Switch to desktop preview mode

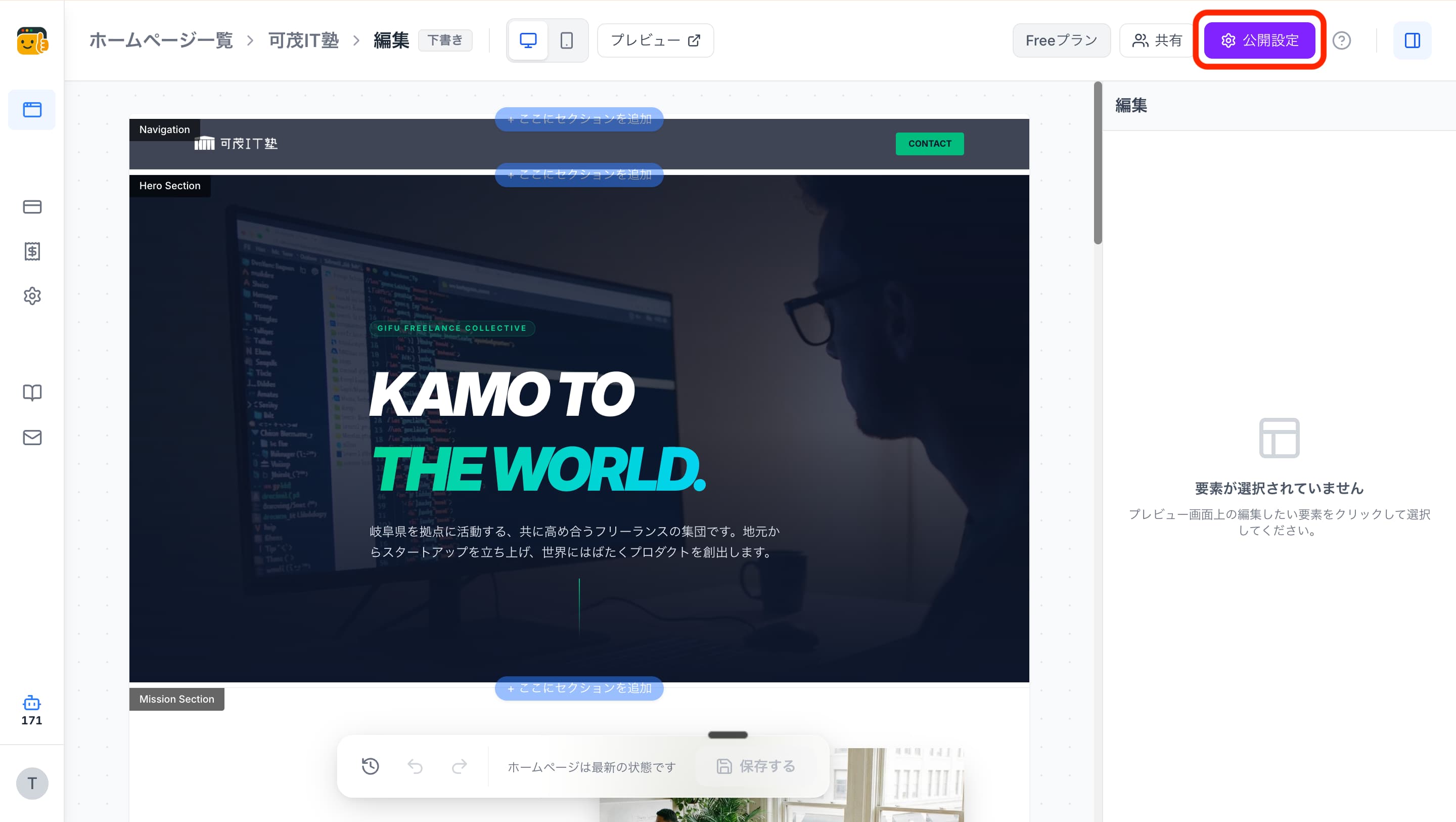click(528, 41)
